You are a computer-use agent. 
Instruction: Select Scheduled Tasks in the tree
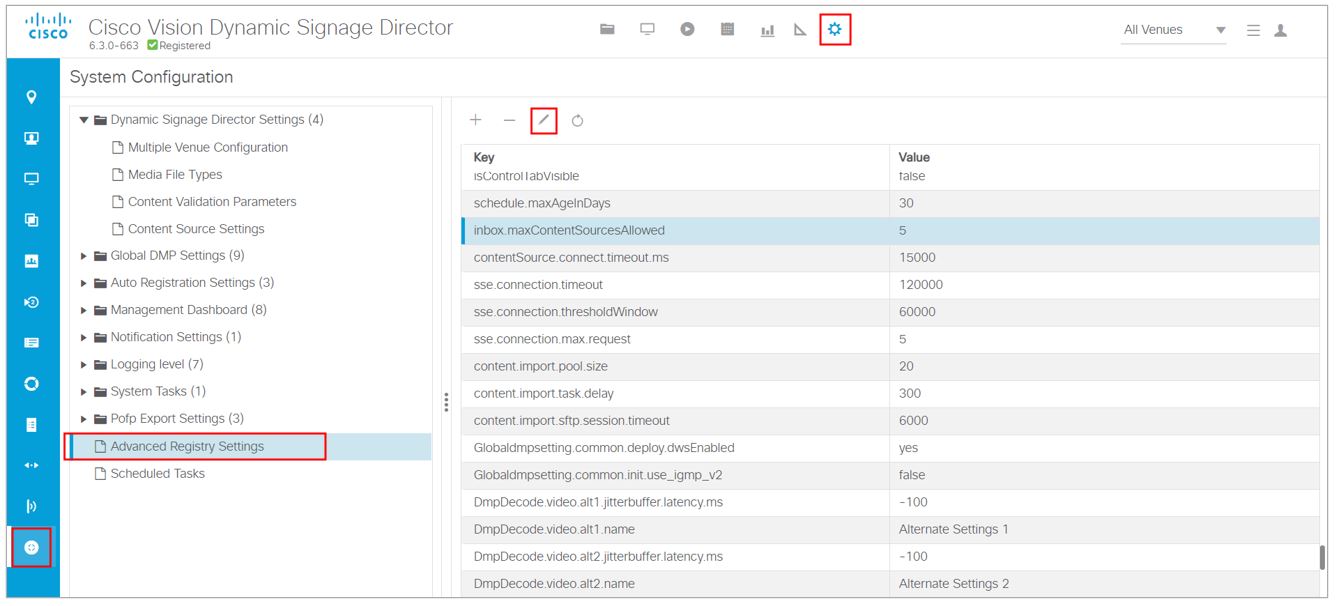157,474
